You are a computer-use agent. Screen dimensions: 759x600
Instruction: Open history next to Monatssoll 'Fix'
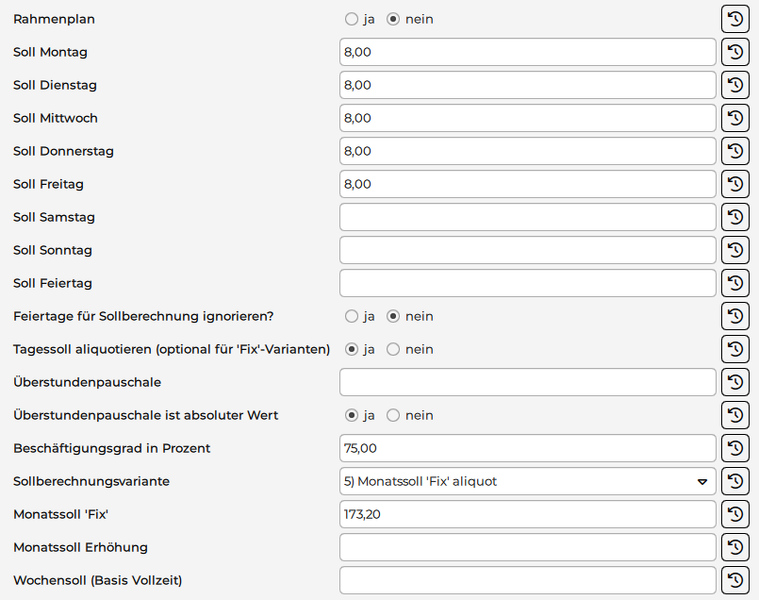735,514
